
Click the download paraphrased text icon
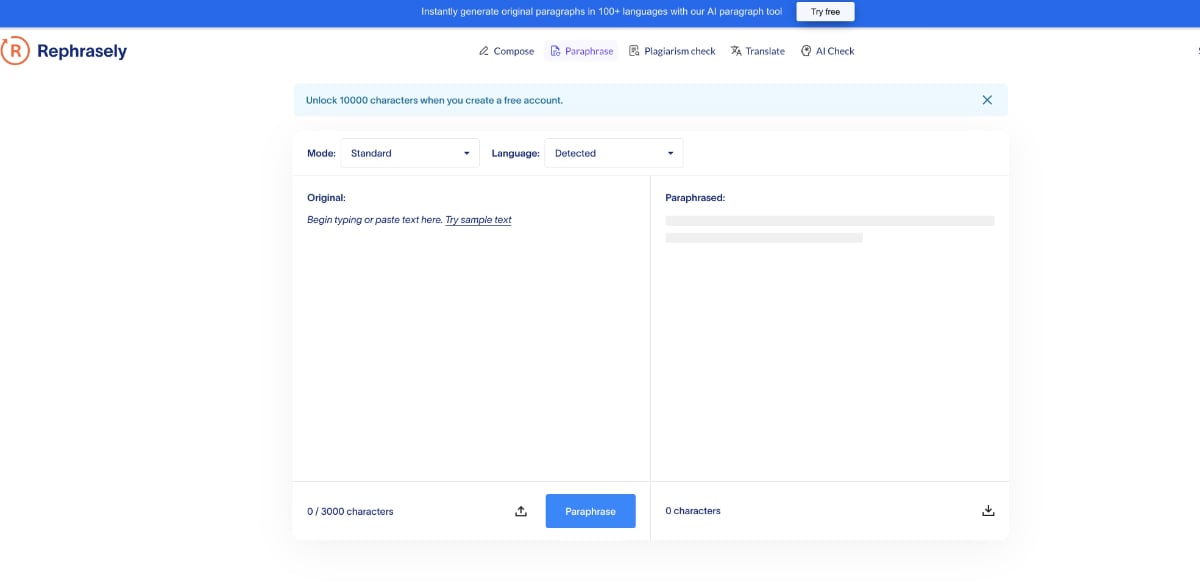(x=988, y=511)
